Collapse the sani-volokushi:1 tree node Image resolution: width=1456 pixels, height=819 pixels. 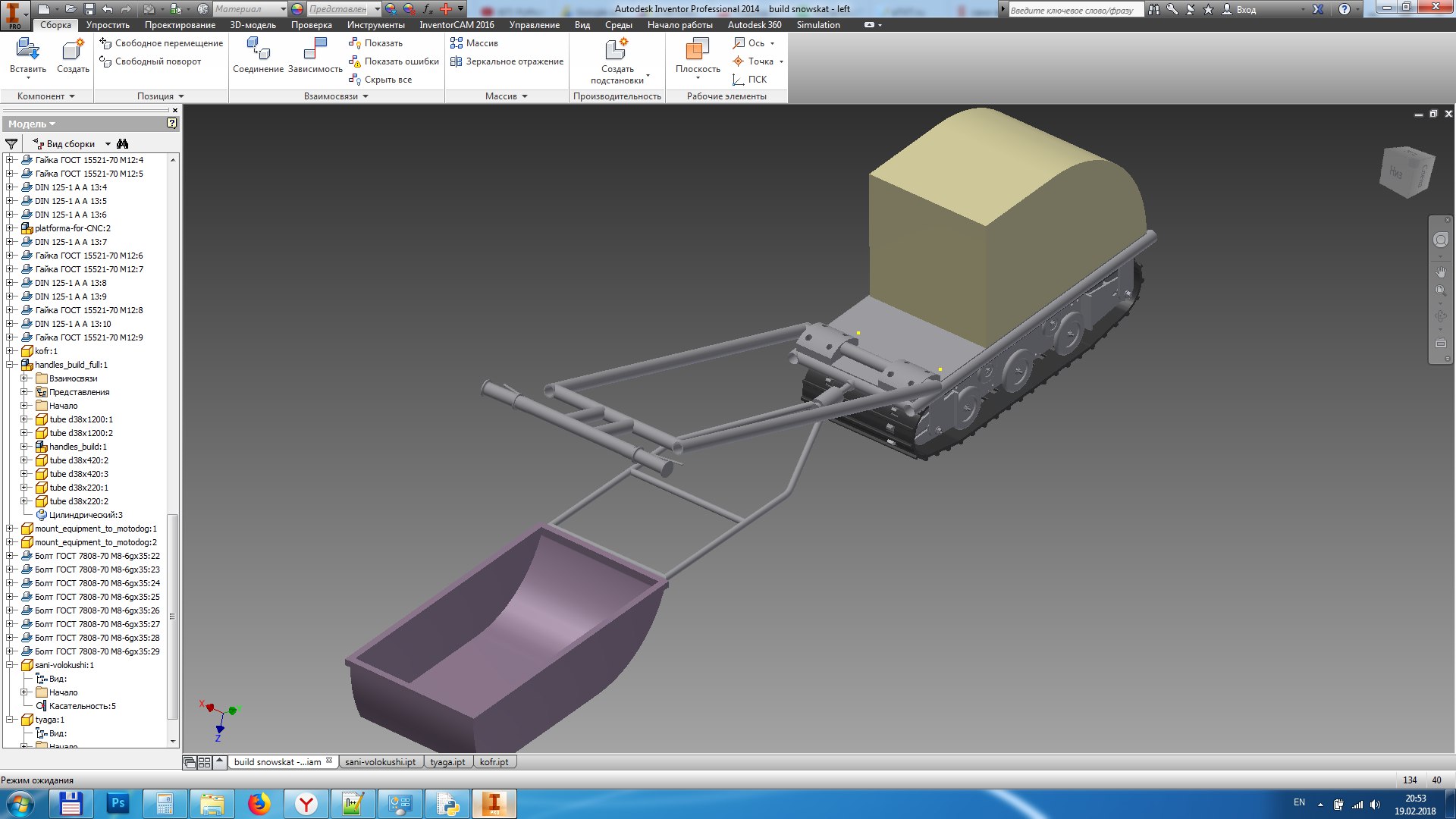[11, 665]
